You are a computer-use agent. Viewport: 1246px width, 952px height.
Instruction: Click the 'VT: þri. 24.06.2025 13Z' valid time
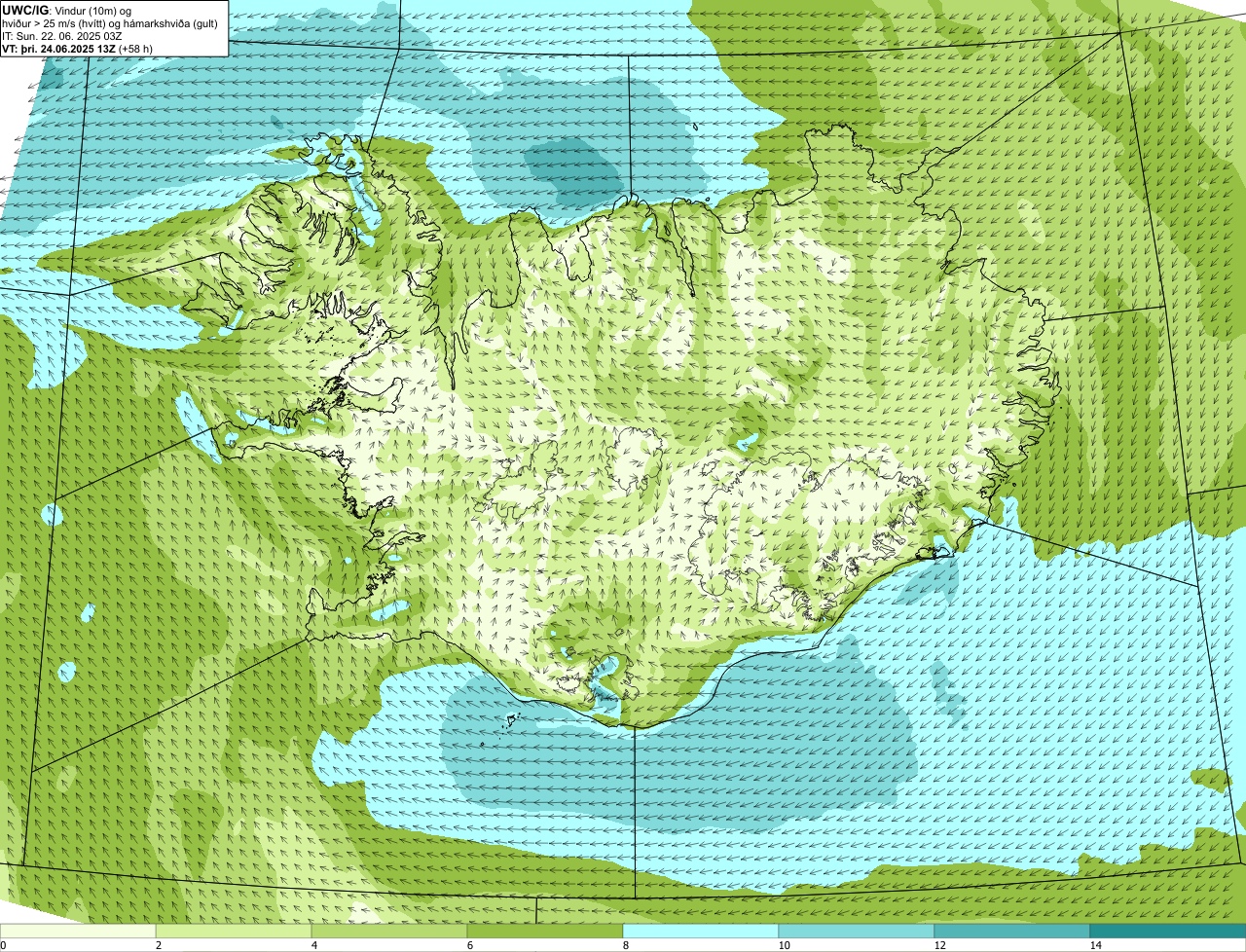pyautogui.click(x=58, y=49)
